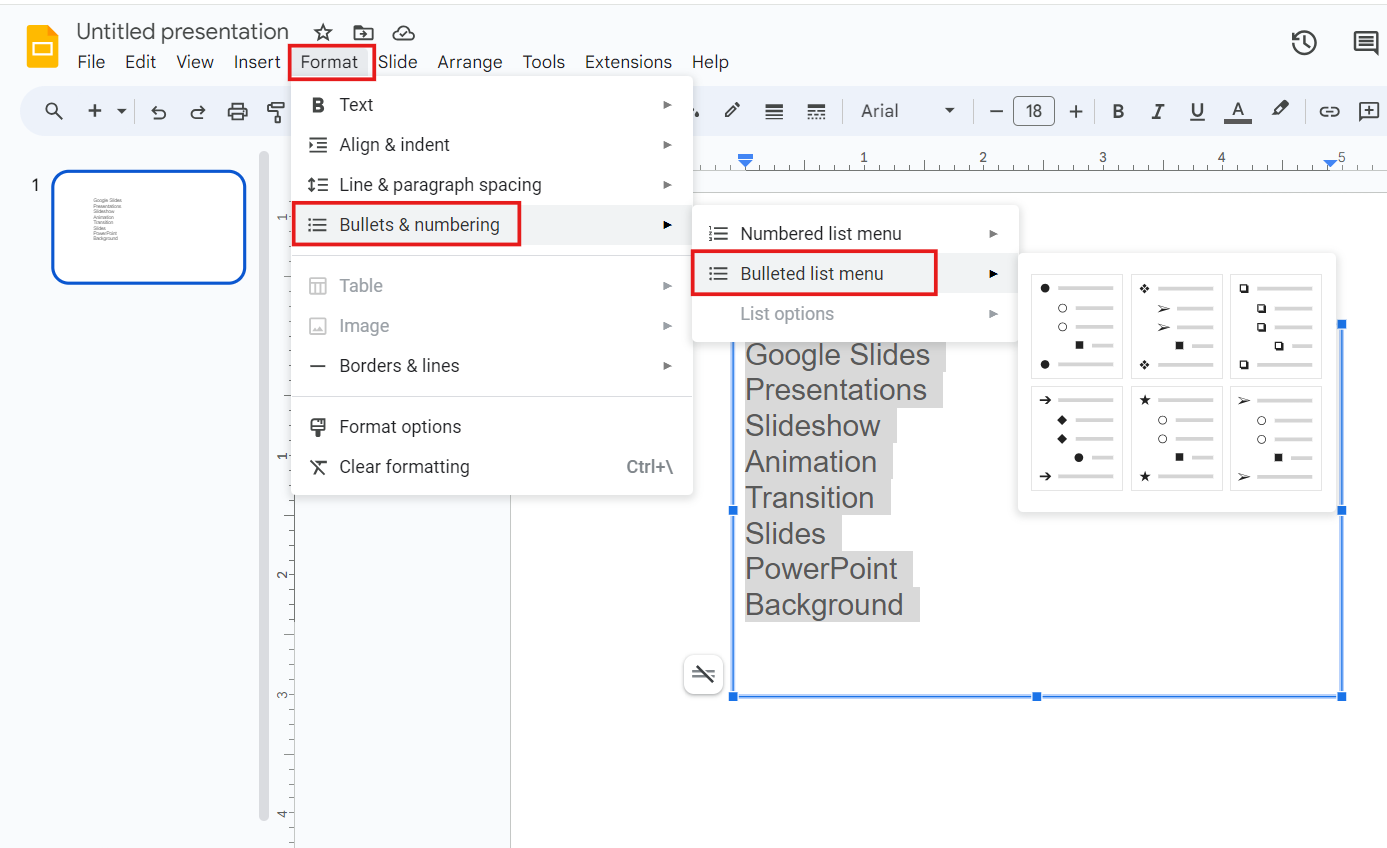The width and height of the screenshot is (1387, 848).
Task: Expand Align & indent submenu
Action: pyautogui.click(x=492, y=145)
